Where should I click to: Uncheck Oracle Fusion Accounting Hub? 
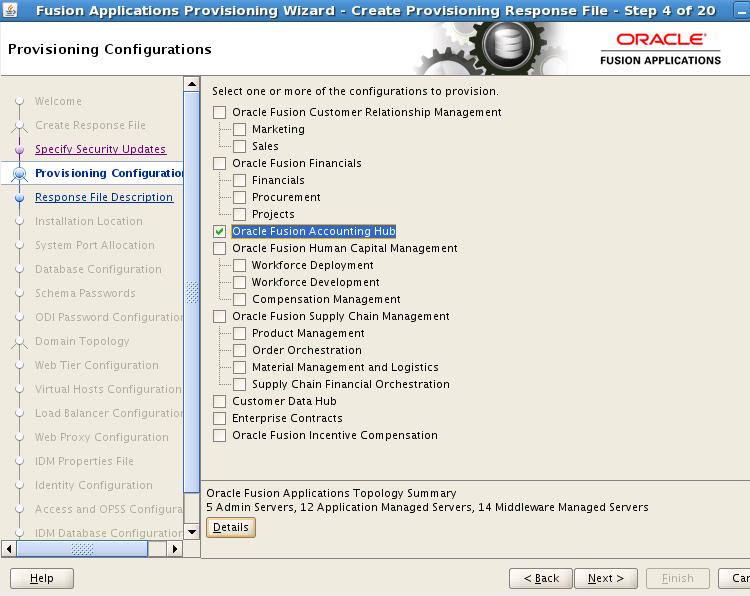coord(220,231)
